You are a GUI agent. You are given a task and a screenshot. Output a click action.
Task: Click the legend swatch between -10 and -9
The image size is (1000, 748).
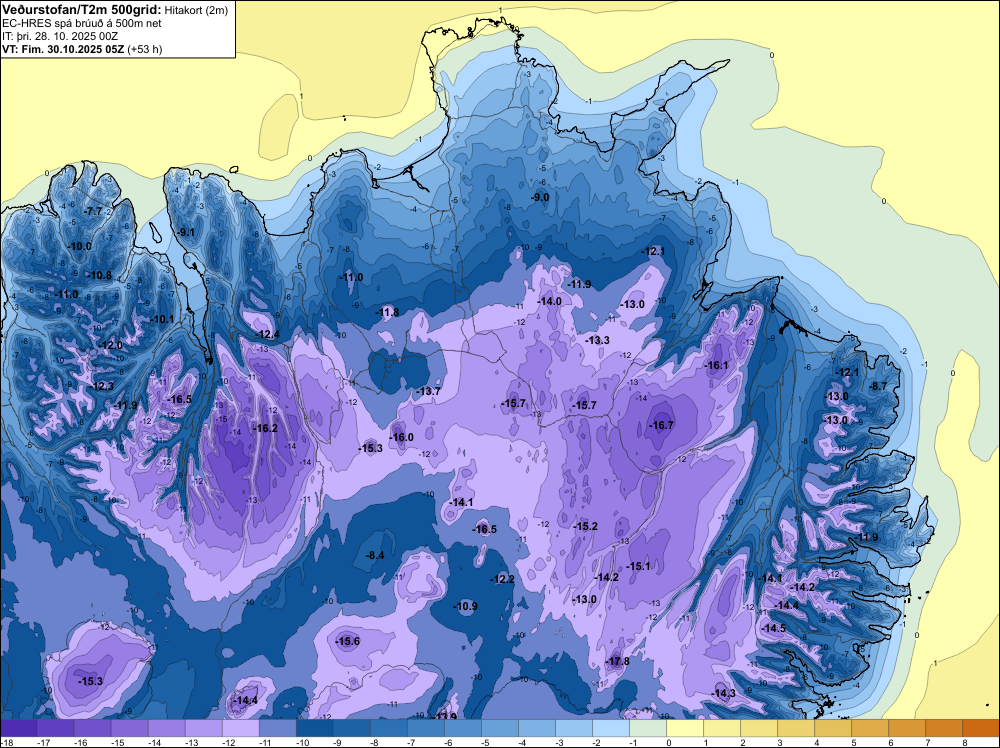tap(314, 728)
